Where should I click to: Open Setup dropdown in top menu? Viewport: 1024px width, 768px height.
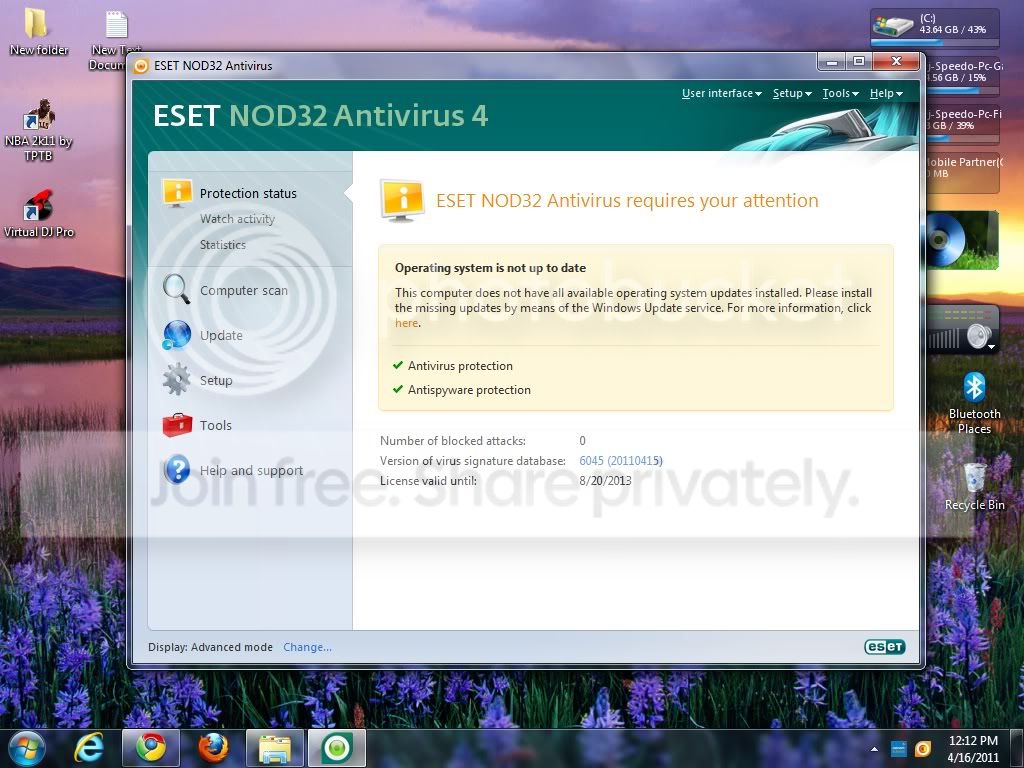tap(792, 93)
